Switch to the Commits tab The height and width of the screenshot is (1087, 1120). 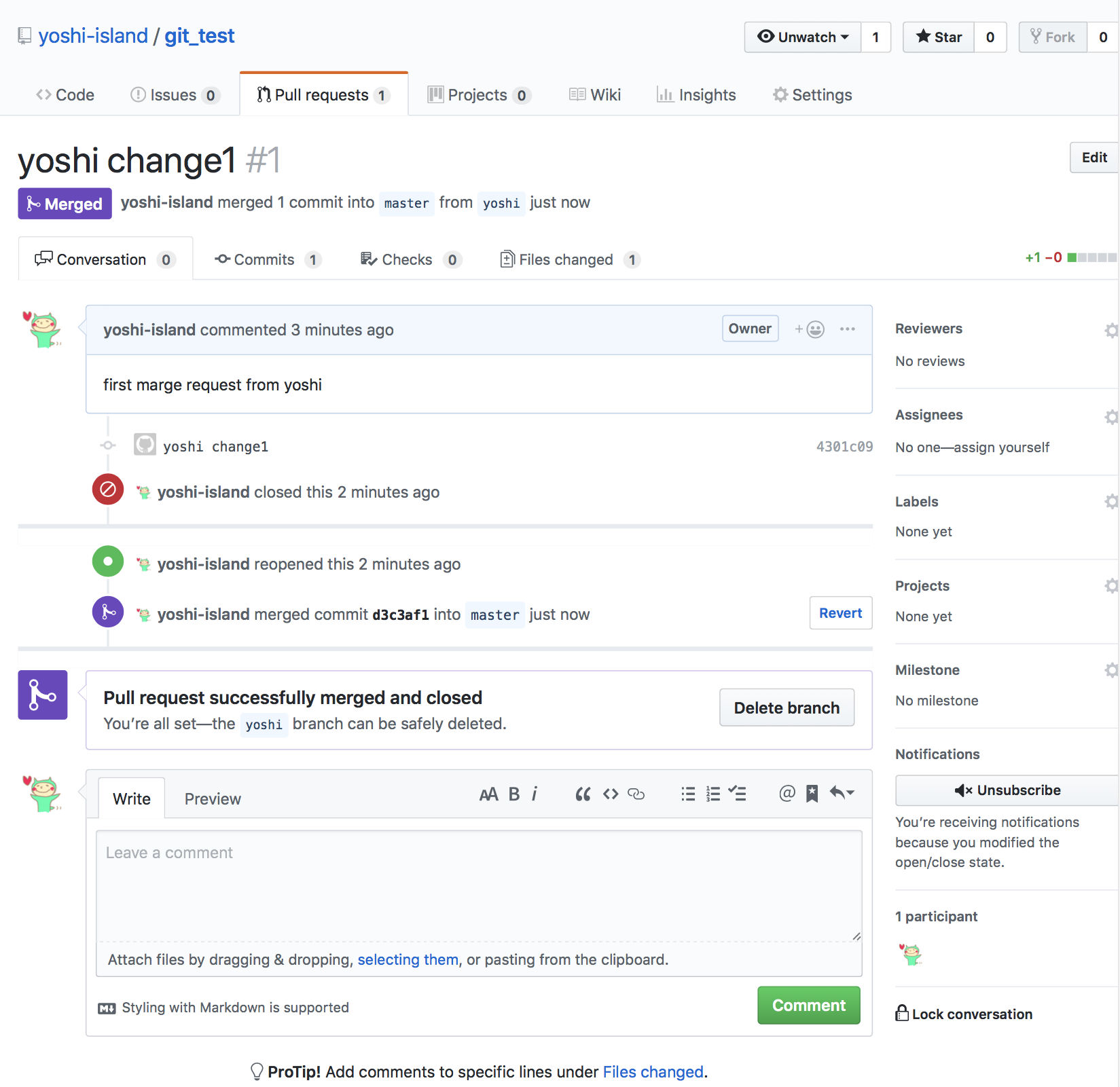tap(268, 259)
